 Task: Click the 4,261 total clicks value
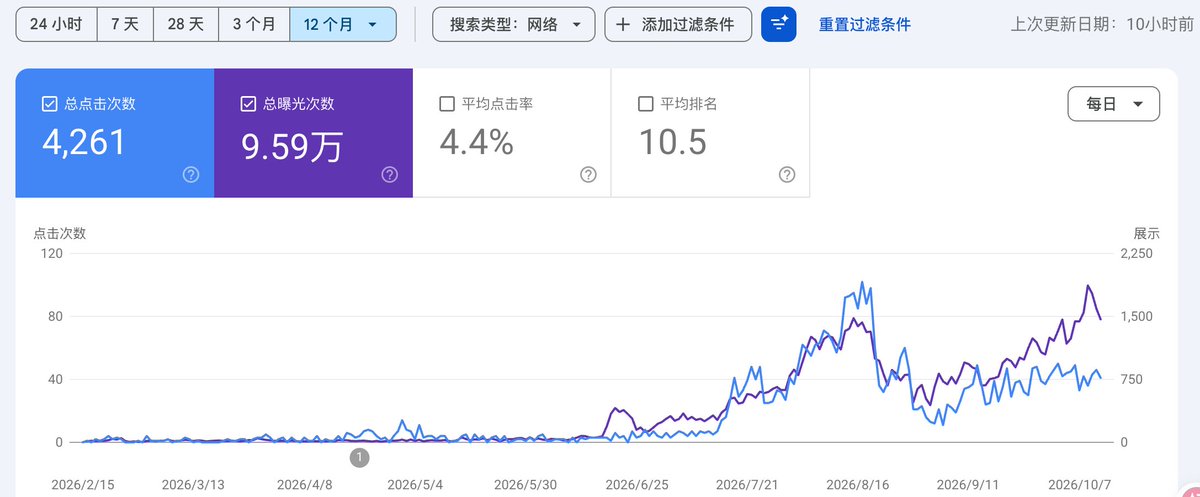point(84,142)
